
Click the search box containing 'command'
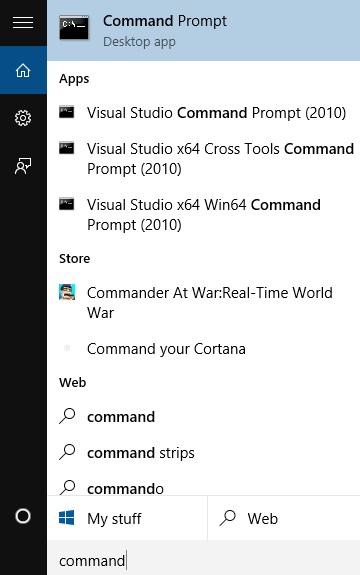[203, 557]
